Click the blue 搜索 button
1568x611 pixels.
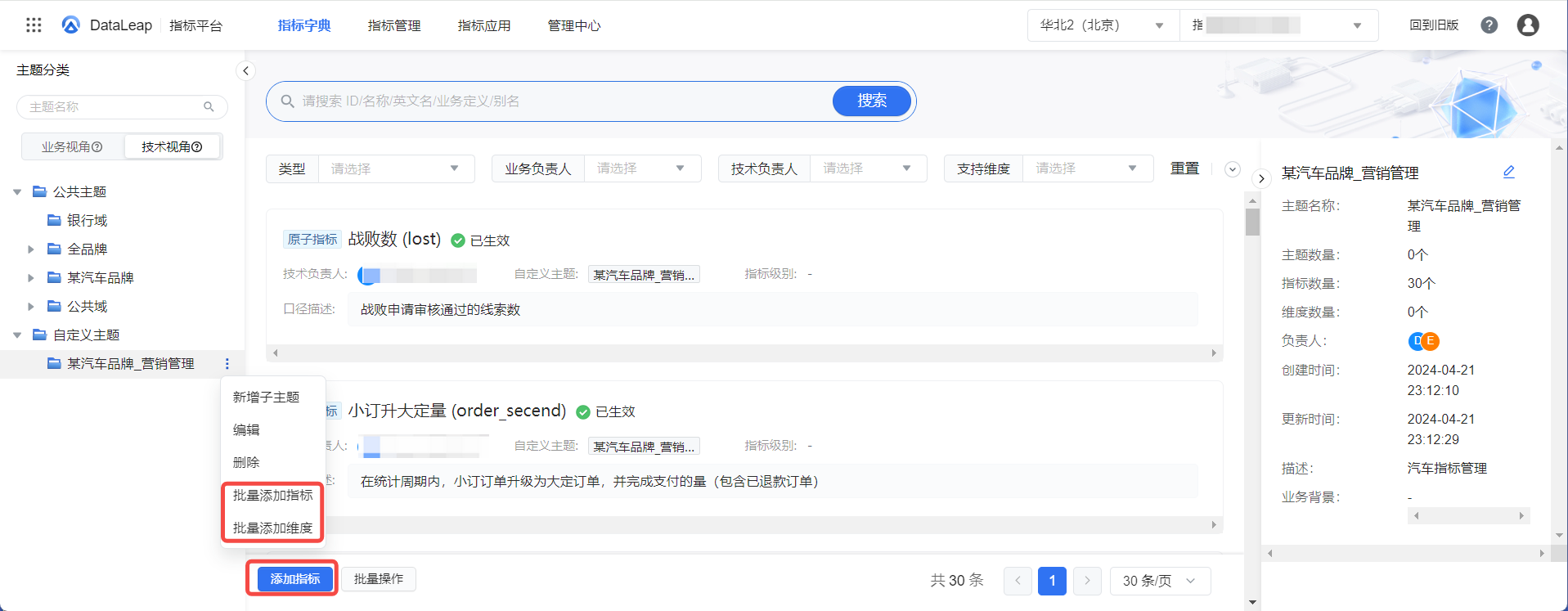pos(872,101)
